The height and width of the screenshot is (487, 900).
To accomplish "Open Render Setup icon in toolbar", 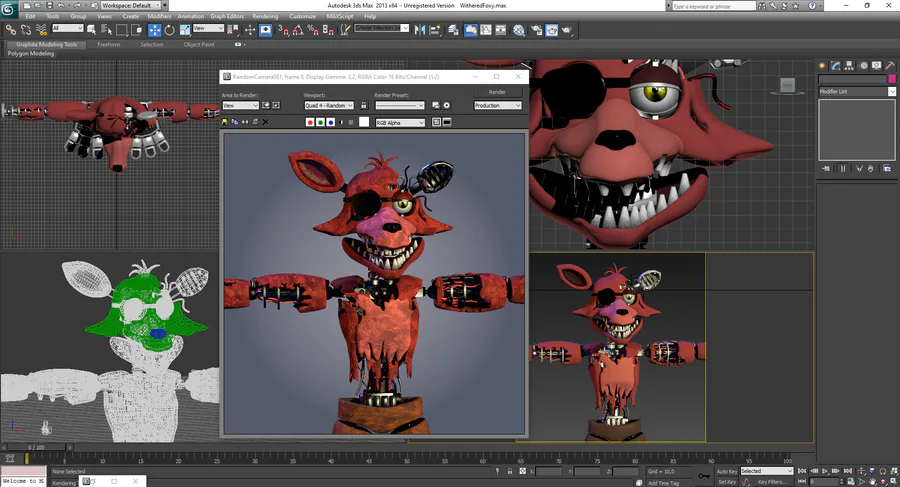I will click(537, 30).
